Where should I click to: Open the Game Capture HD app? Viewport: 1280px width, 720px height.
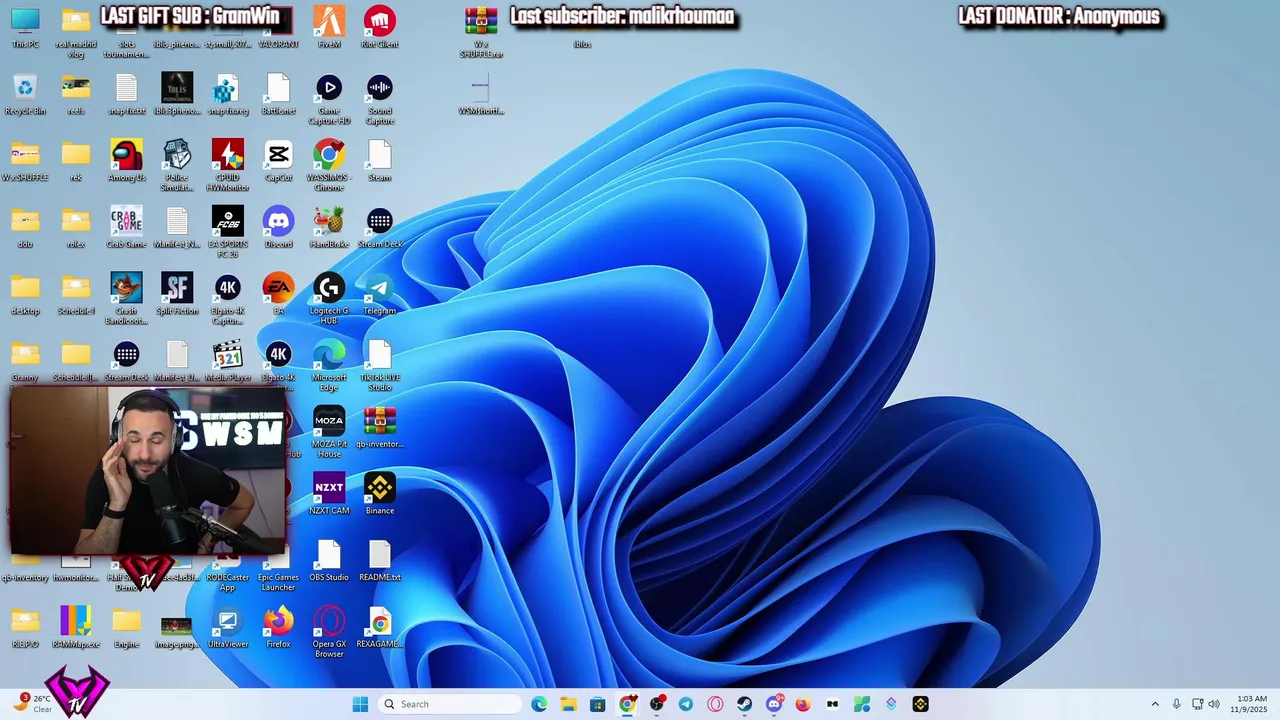(329, 99)
